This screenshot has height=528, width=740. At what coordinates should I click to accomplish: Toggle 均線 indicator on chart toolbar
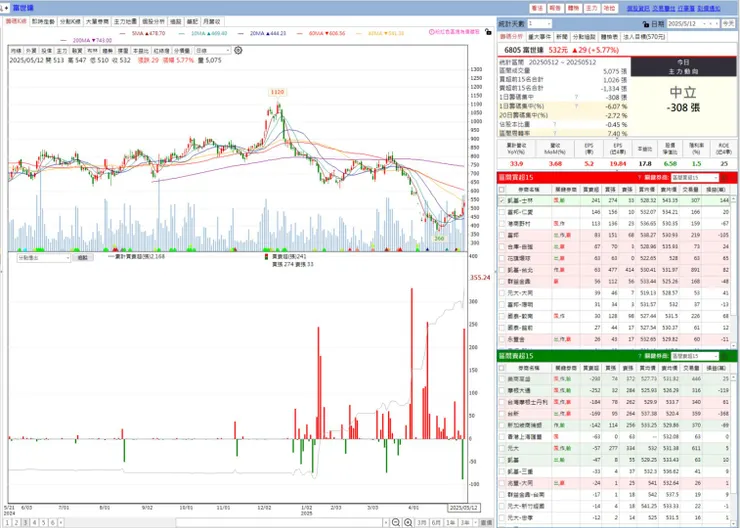point(16,50)
